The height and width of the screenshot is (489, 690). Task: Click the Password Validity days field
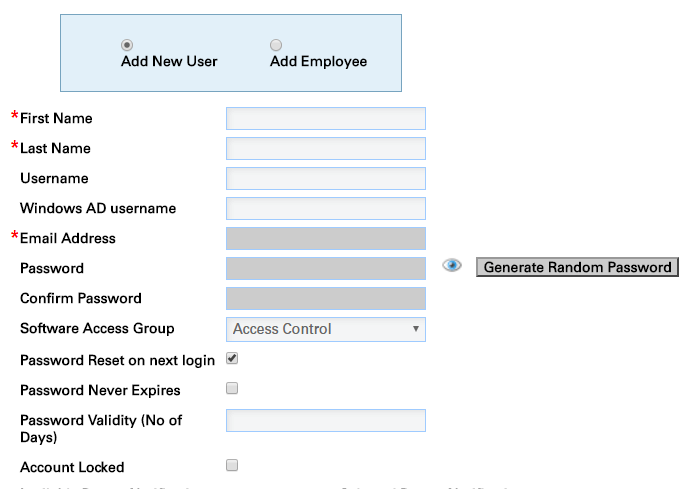click(325, 421)
